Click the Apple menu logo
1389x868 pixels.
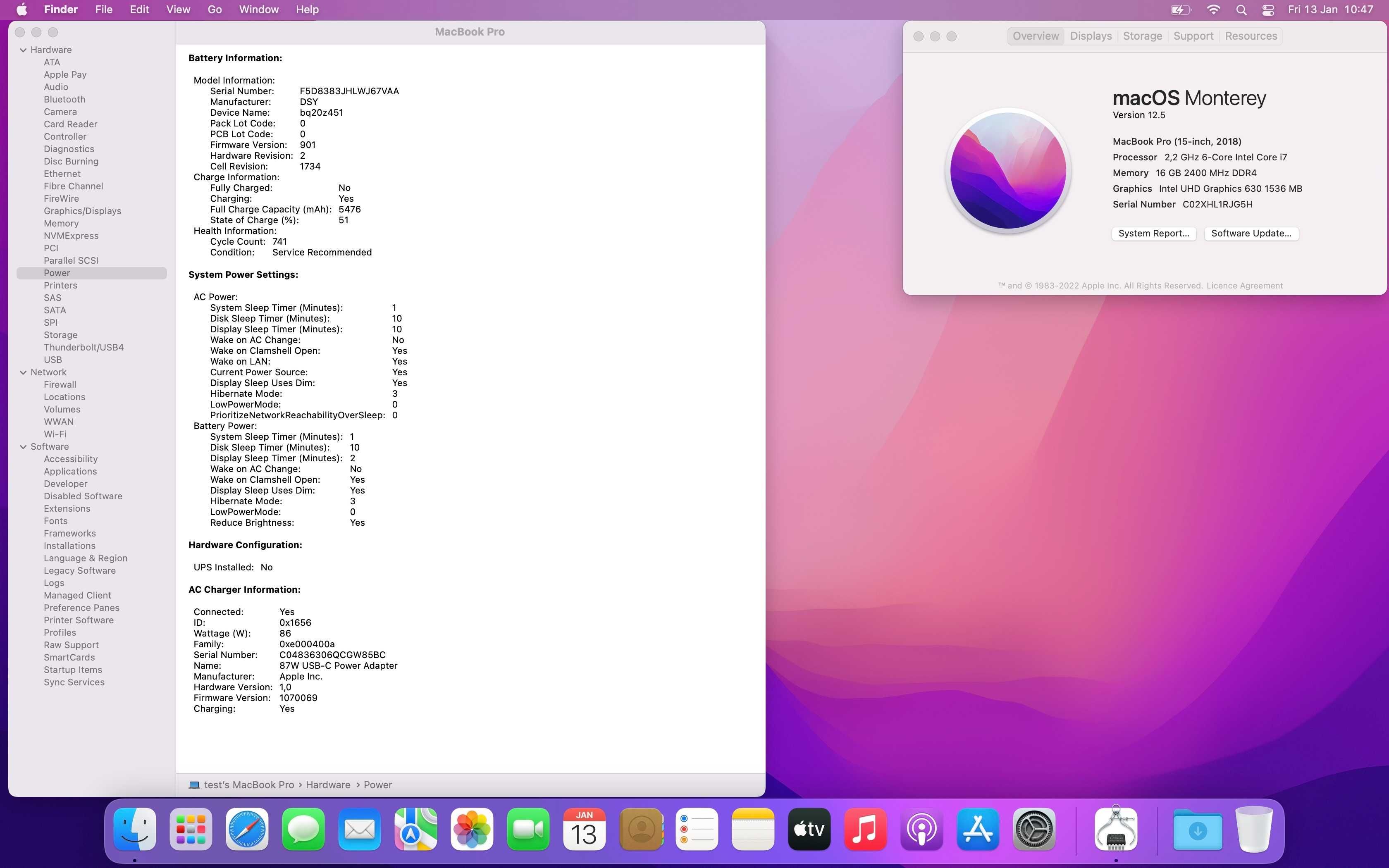pos(22,9)
